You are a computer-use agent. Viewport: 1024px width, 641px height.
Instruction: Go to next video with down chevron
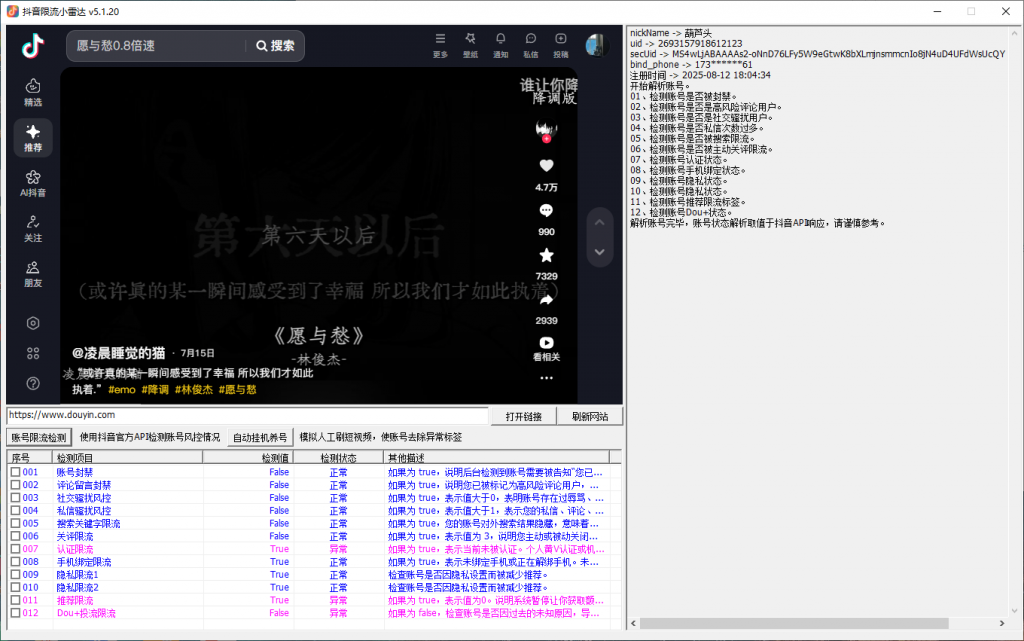(x=600, y=252)
